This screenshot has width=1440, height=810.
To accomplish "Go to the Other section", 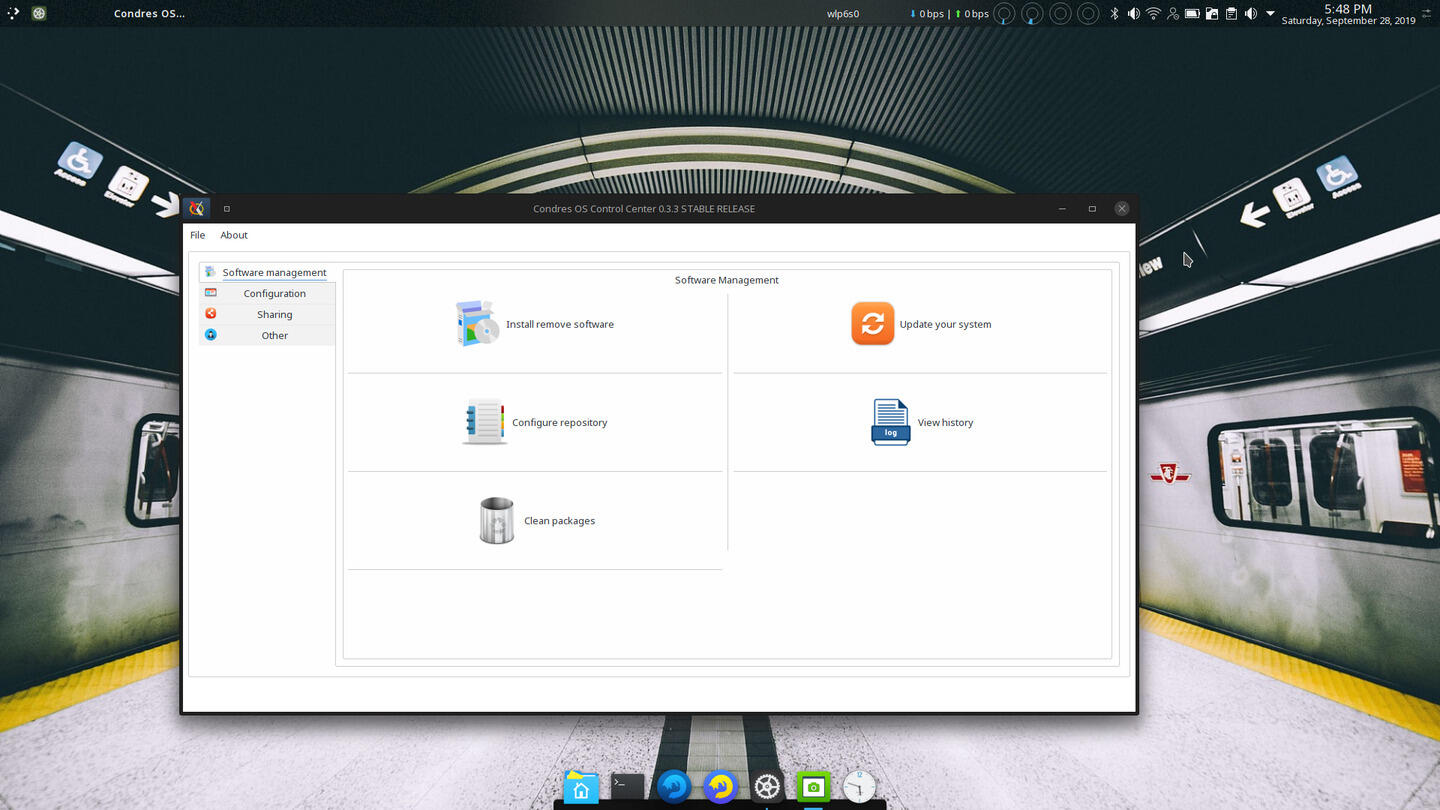I will coord(267,335).
